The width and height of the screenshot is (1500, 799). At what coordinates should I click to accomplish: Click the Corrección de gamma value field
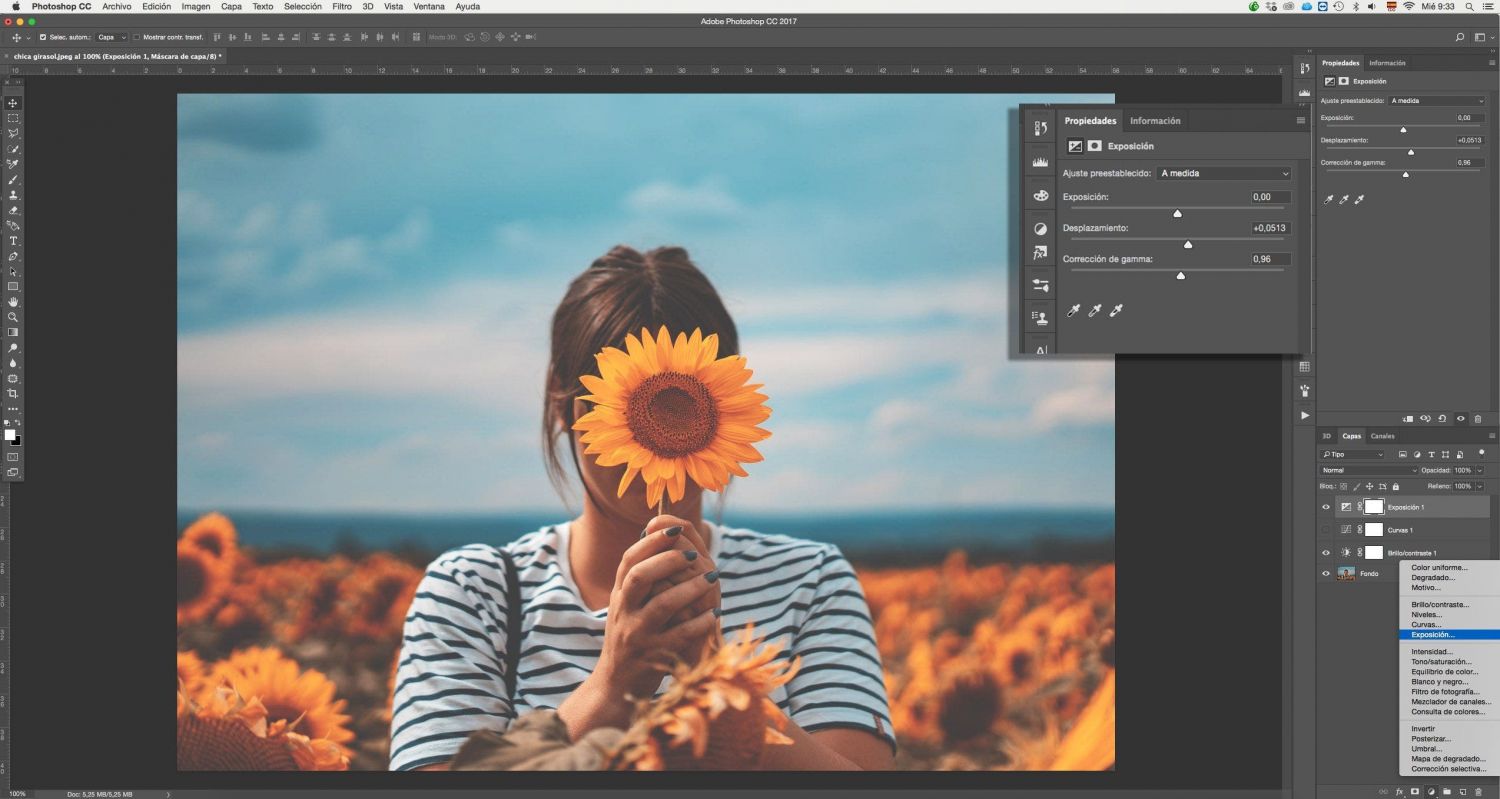coord(1270,259)
